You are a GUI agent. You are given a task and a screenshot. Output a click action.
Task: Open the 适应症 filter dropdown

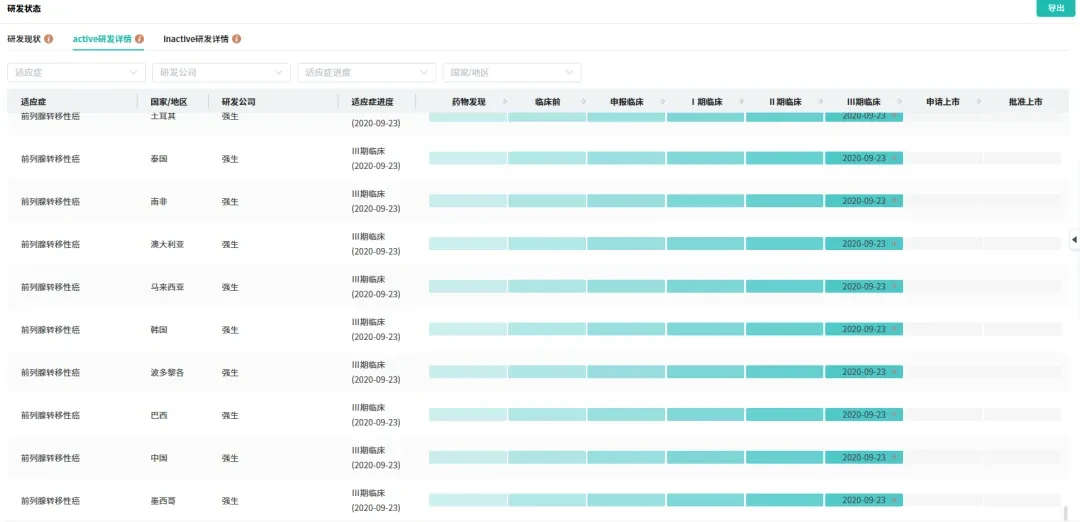click(76, 72)
